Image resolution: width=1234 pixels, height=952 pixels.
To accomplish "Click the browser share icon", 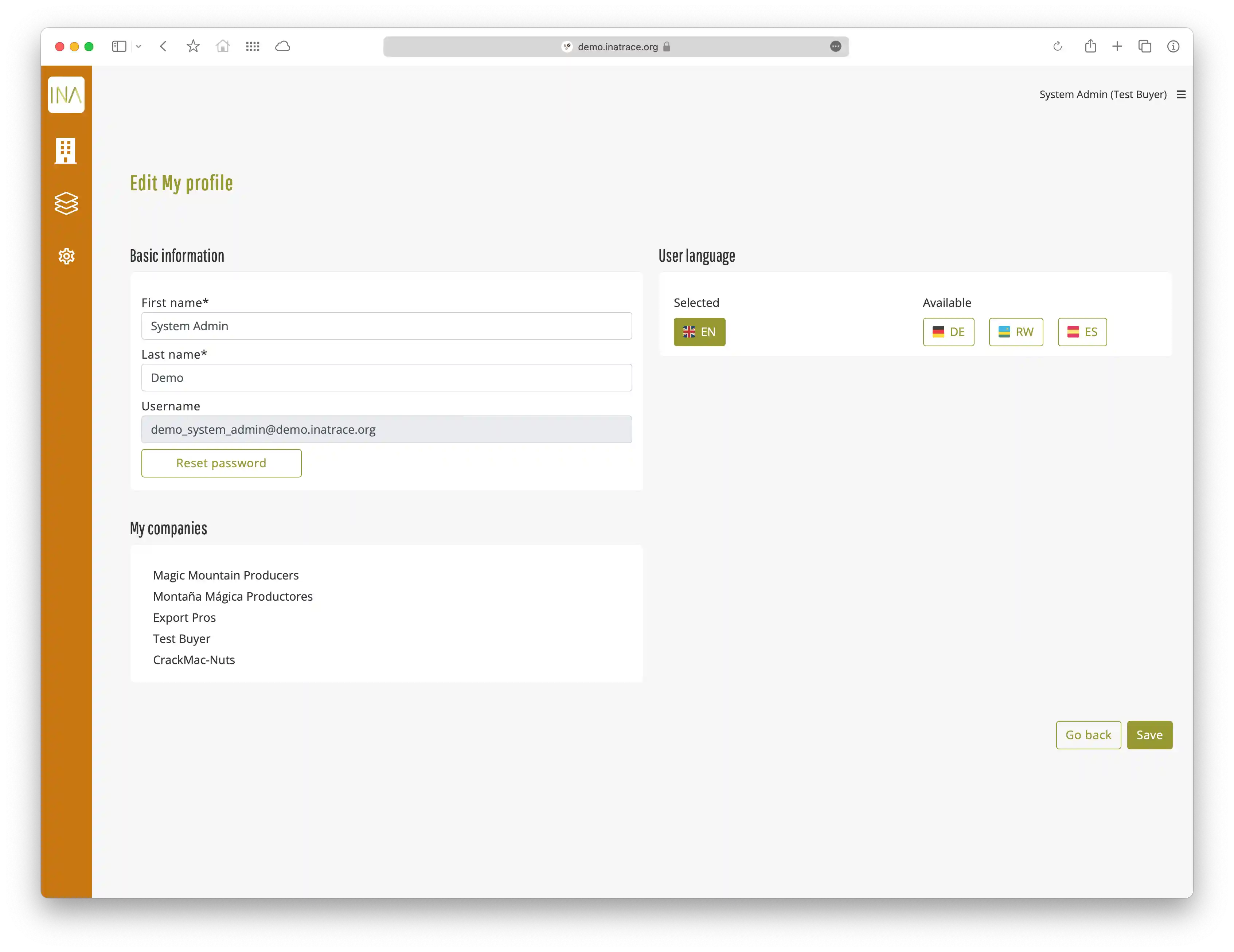I will pyautogui.click(x=1090, y=46).
